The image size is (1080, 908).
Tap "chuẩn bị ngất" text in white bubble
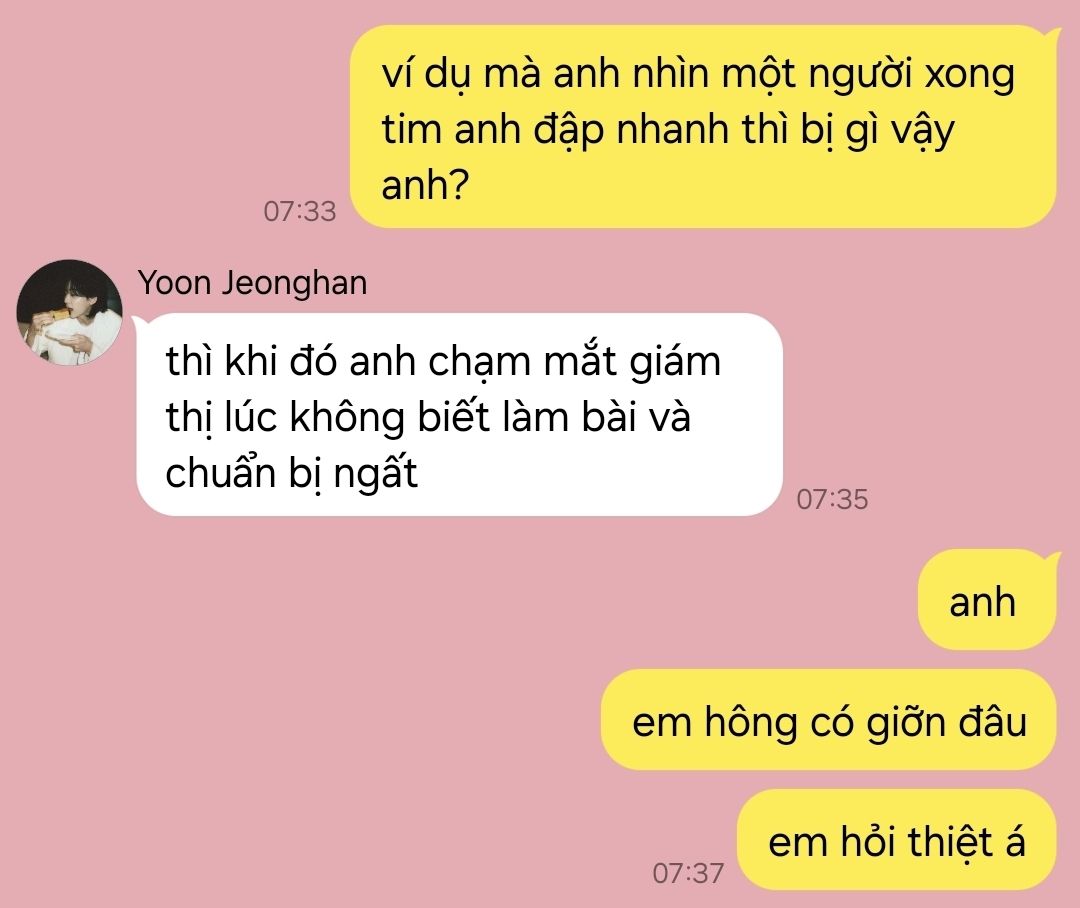click(x=291, y=473)
